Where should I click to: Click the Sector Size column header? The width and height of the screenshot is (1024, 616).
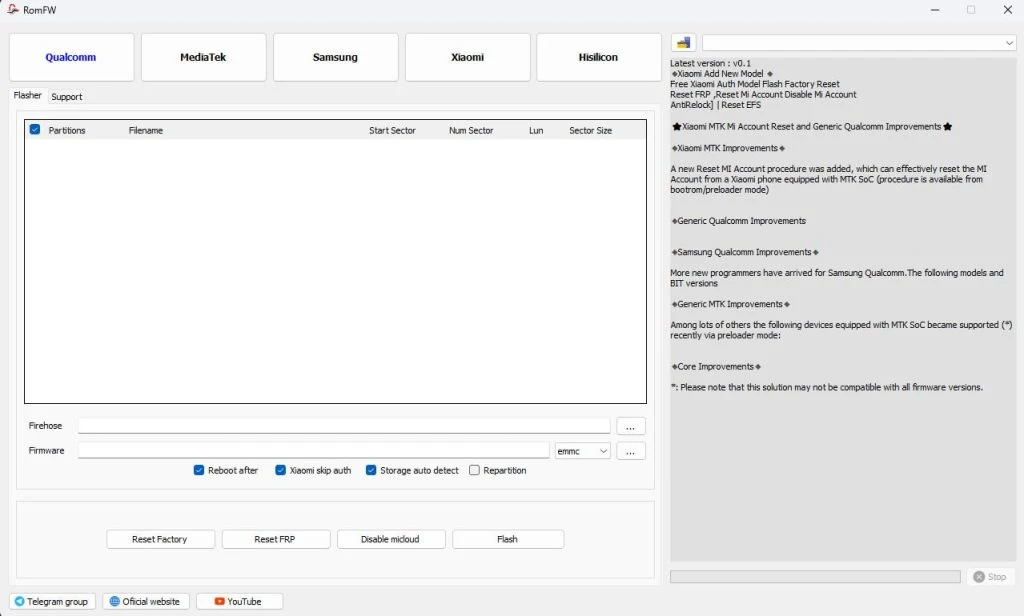click(590, 131)
